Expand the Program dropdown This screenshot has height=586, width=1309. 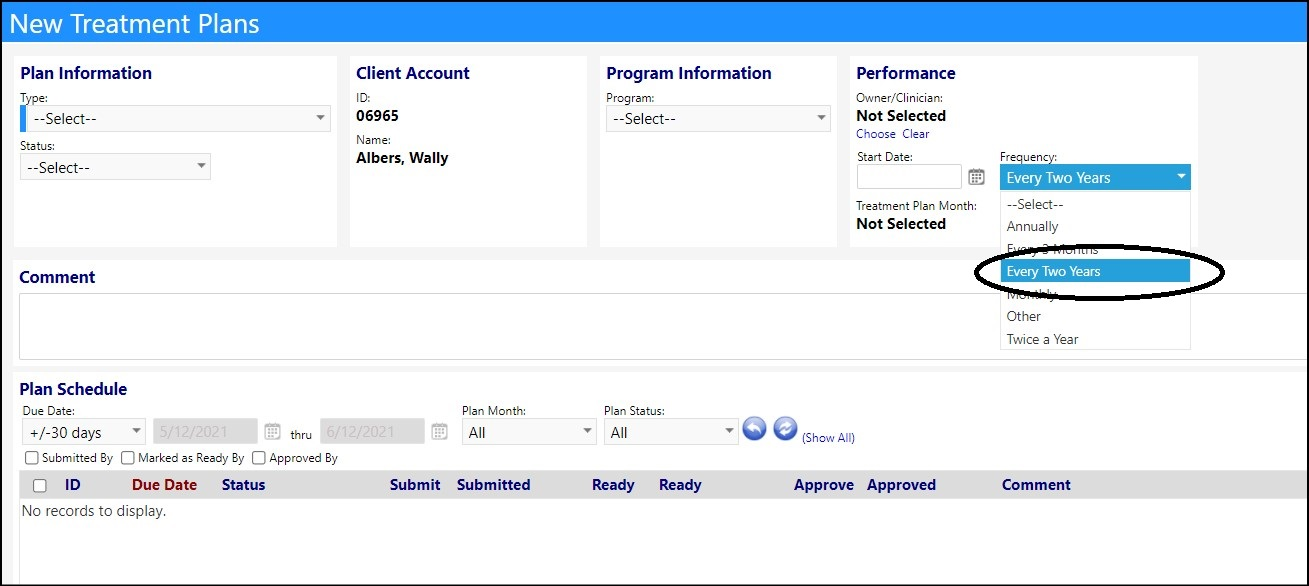click(x=718, y=118)
